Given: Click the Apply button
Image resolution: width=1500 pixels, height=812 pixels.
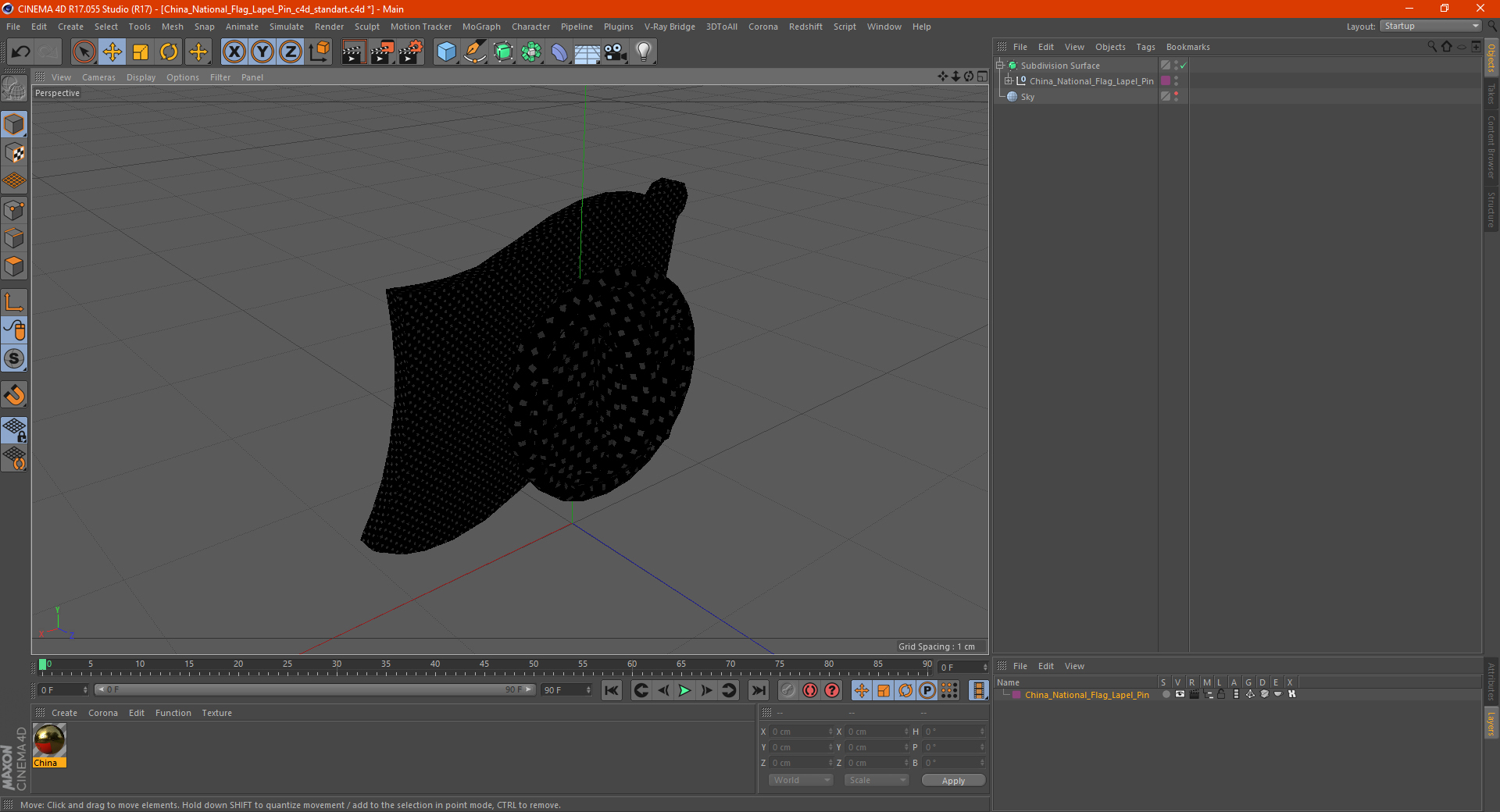Looking at the screenshot, I should pyautogui.click(x=953, y=780).
